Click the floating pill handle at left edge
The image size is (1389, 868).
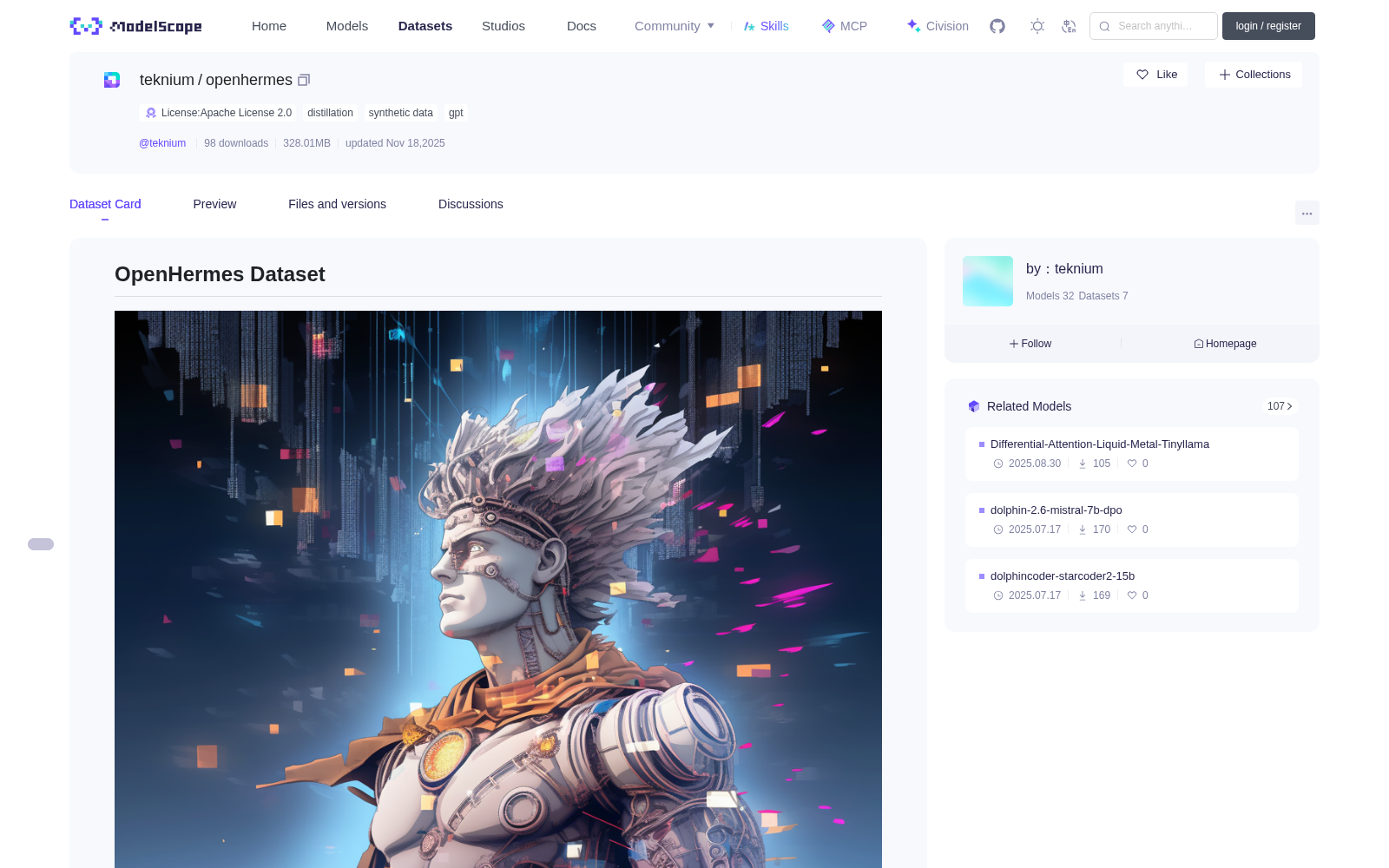(x=41, y=544)
